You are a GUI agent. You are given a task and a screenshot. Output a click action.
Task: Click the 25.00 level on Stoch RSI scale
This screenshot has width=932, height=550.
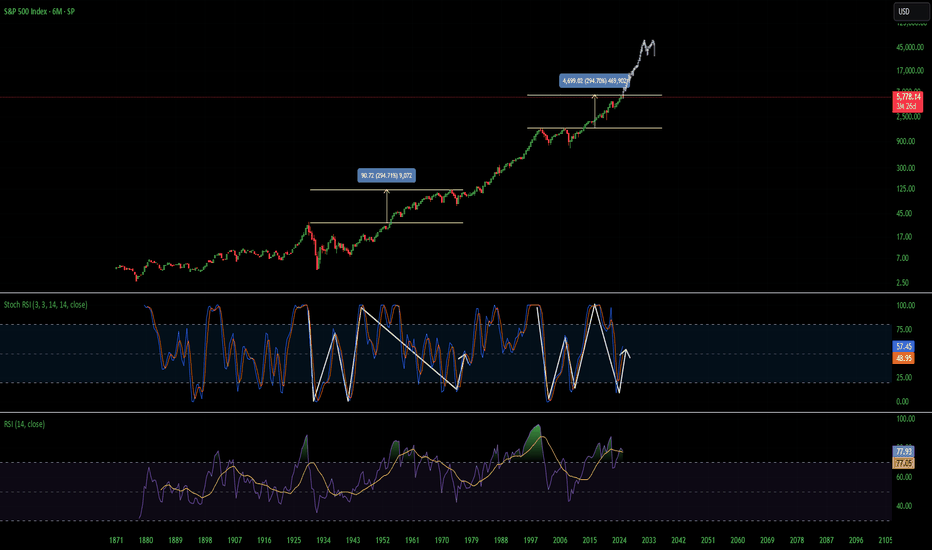(904, 378)
